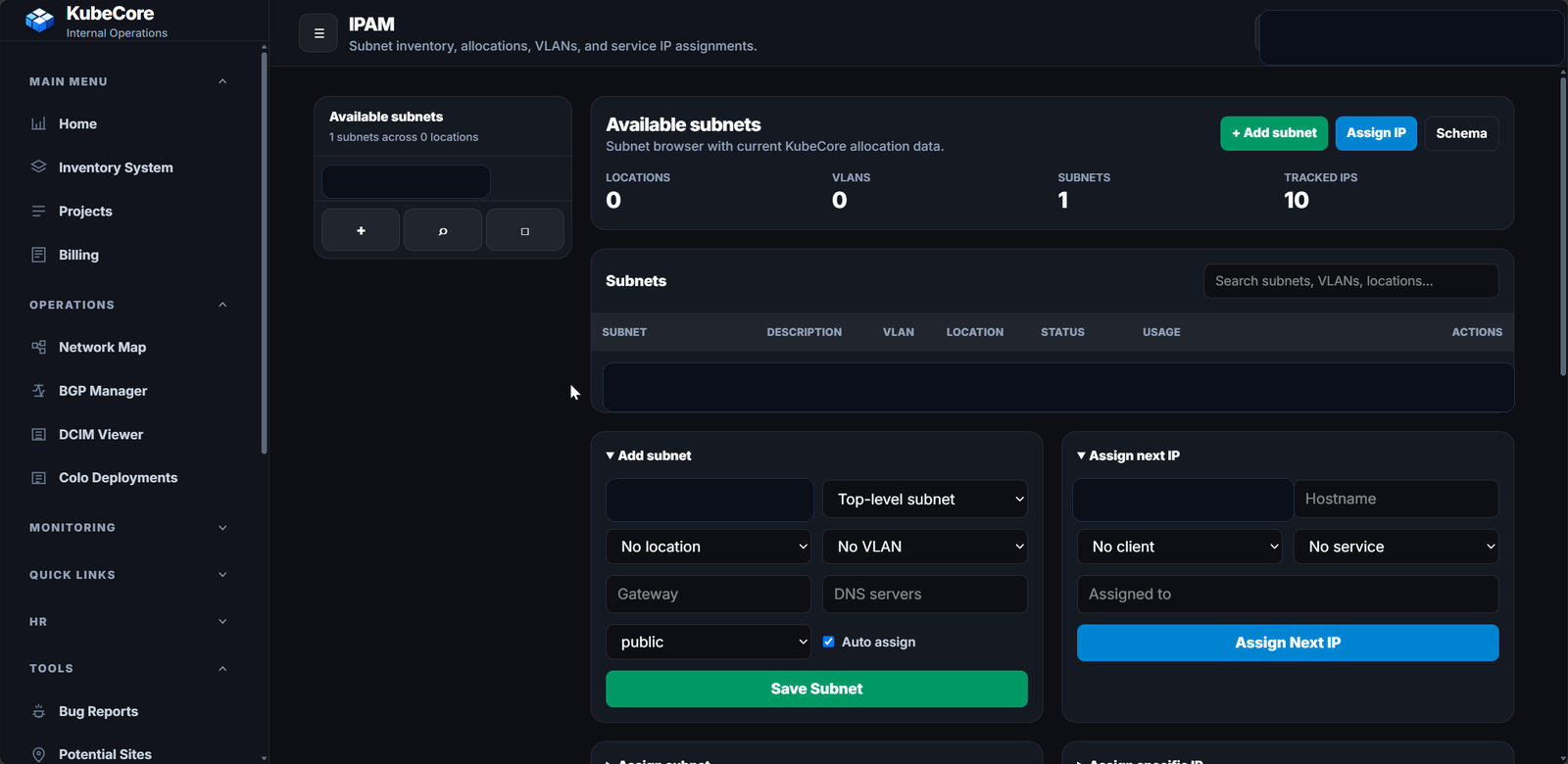Screen dimensions: 1568x764
Task: Click the DNS servers input field
Action: (x=925, y=595)
